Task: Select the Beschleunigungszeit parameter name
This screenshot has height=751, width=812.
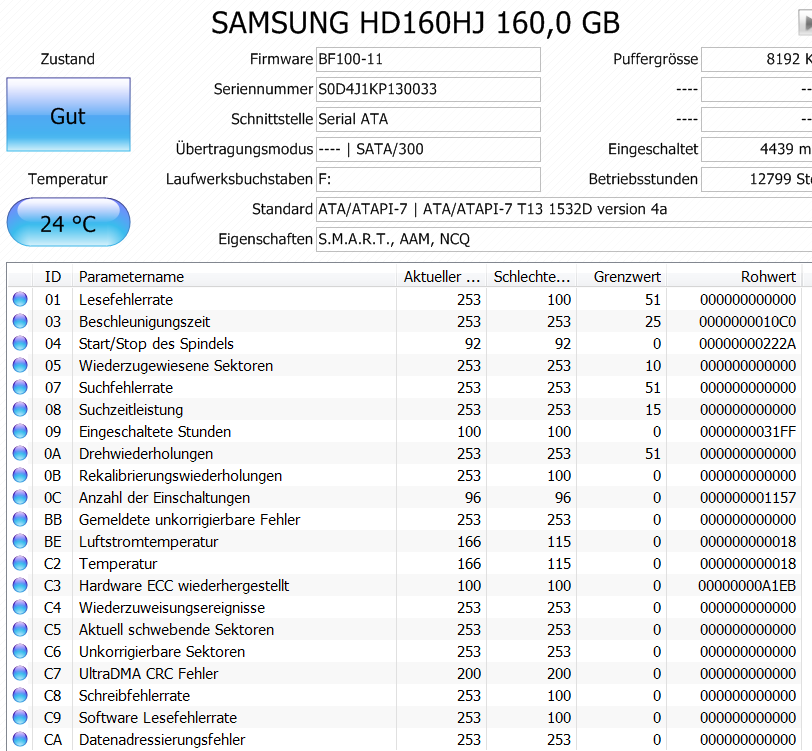Action: click(144, 322)
